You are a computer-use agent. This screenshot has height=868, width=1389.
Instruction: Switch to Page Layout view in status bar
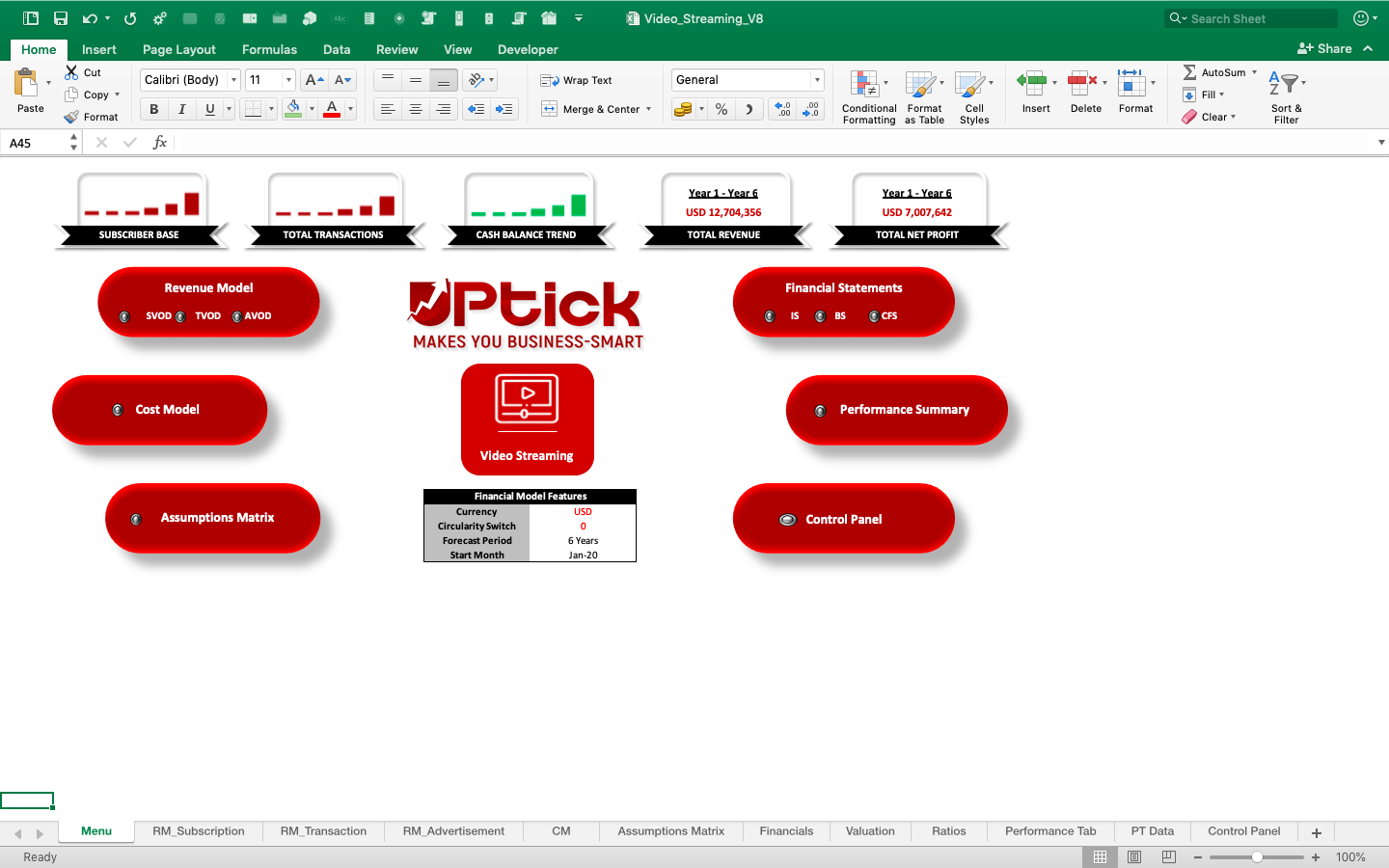[x=1134, y=856]
